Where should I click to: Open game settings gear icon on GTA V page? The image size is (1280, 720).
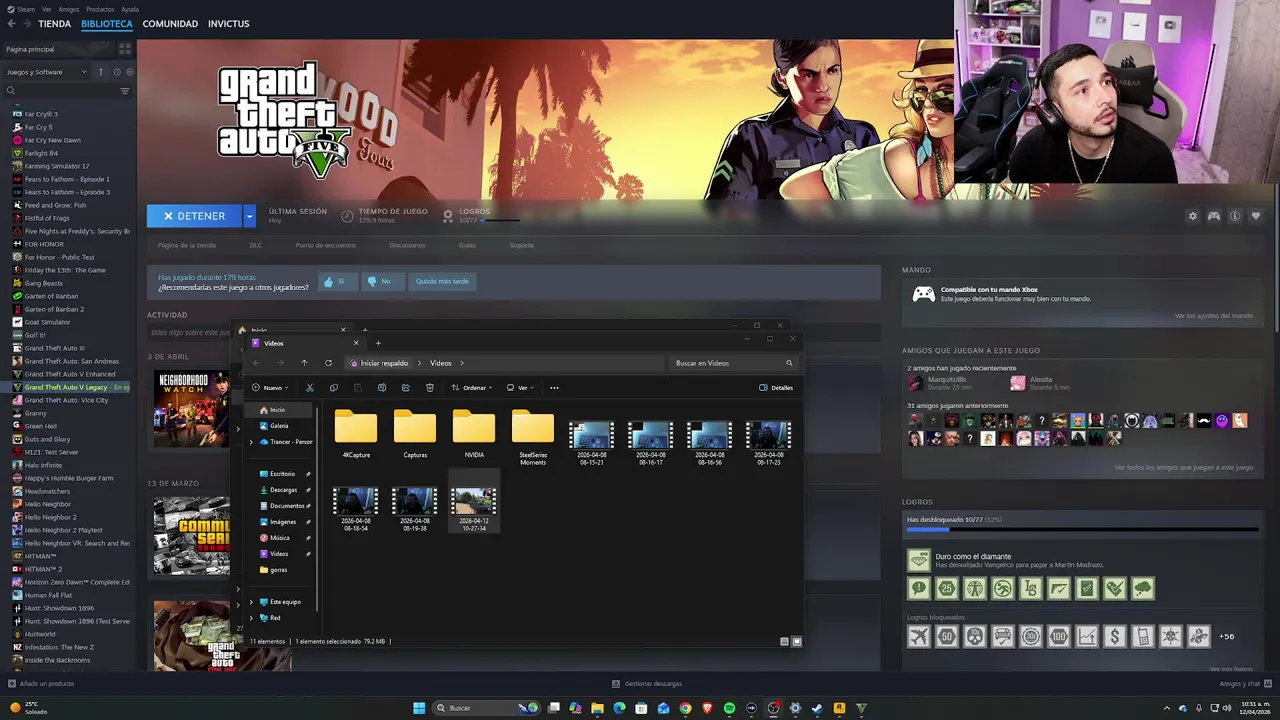pos(1192,216)
